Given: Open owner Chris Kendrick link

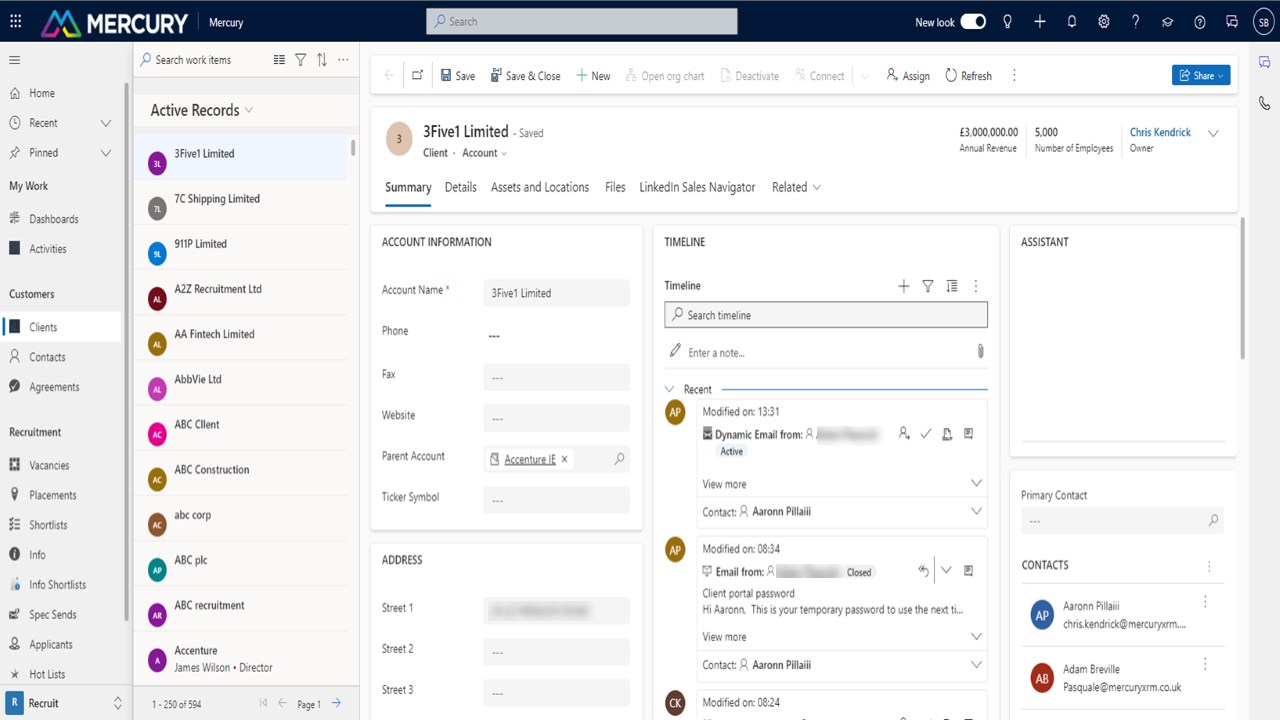Looking at the screenshot, I should 1160,132.
